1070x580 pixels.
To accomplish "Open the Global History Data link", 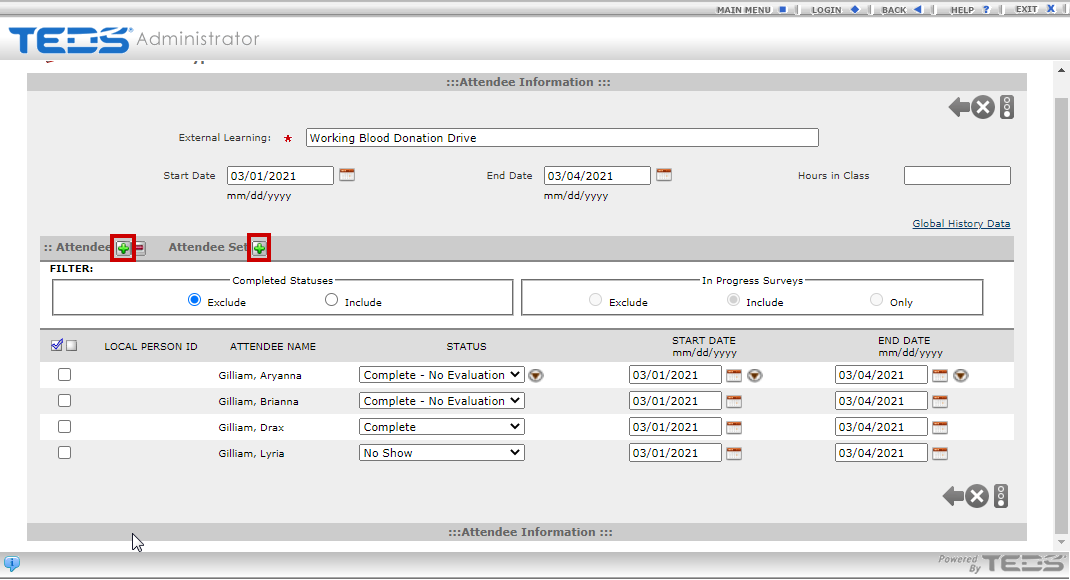I will 961,224.
